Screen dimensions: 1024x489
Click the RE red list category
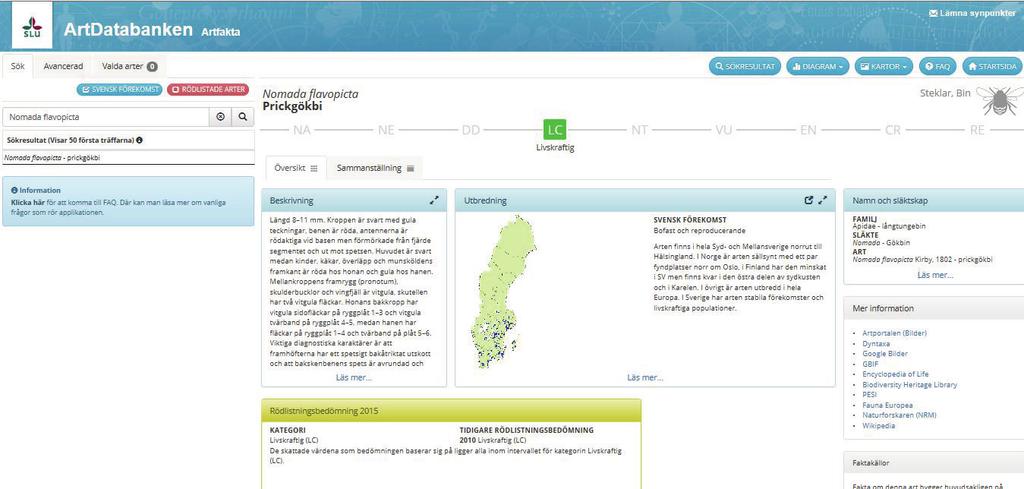click(x=977, y=130)
